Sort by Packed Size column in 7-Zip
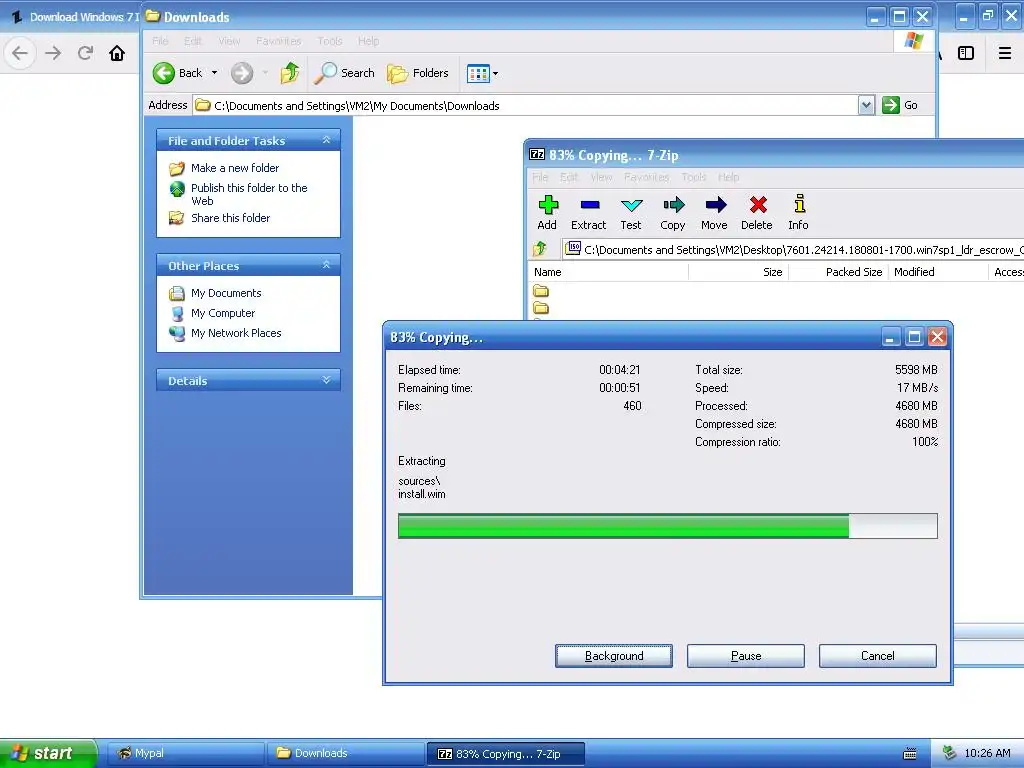1024x768 pixels. click(839, 272)
